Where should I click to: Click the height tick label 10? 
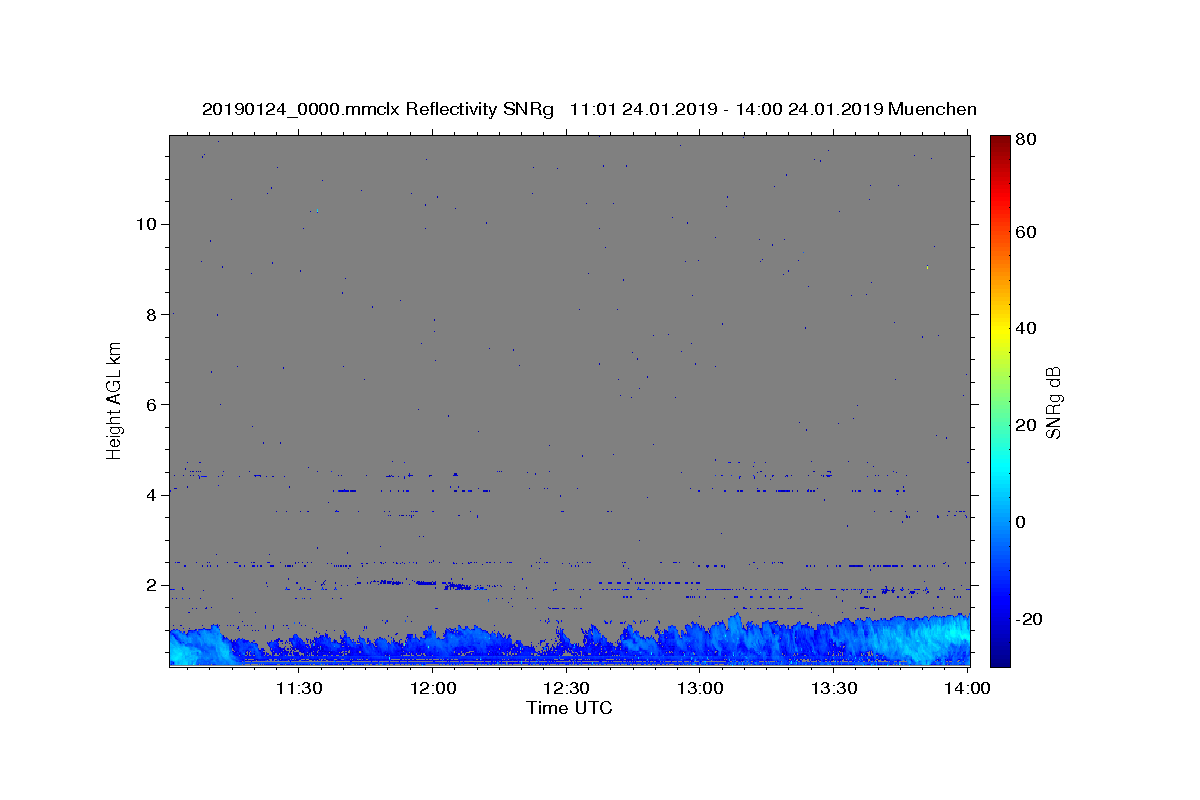point(147,224)
